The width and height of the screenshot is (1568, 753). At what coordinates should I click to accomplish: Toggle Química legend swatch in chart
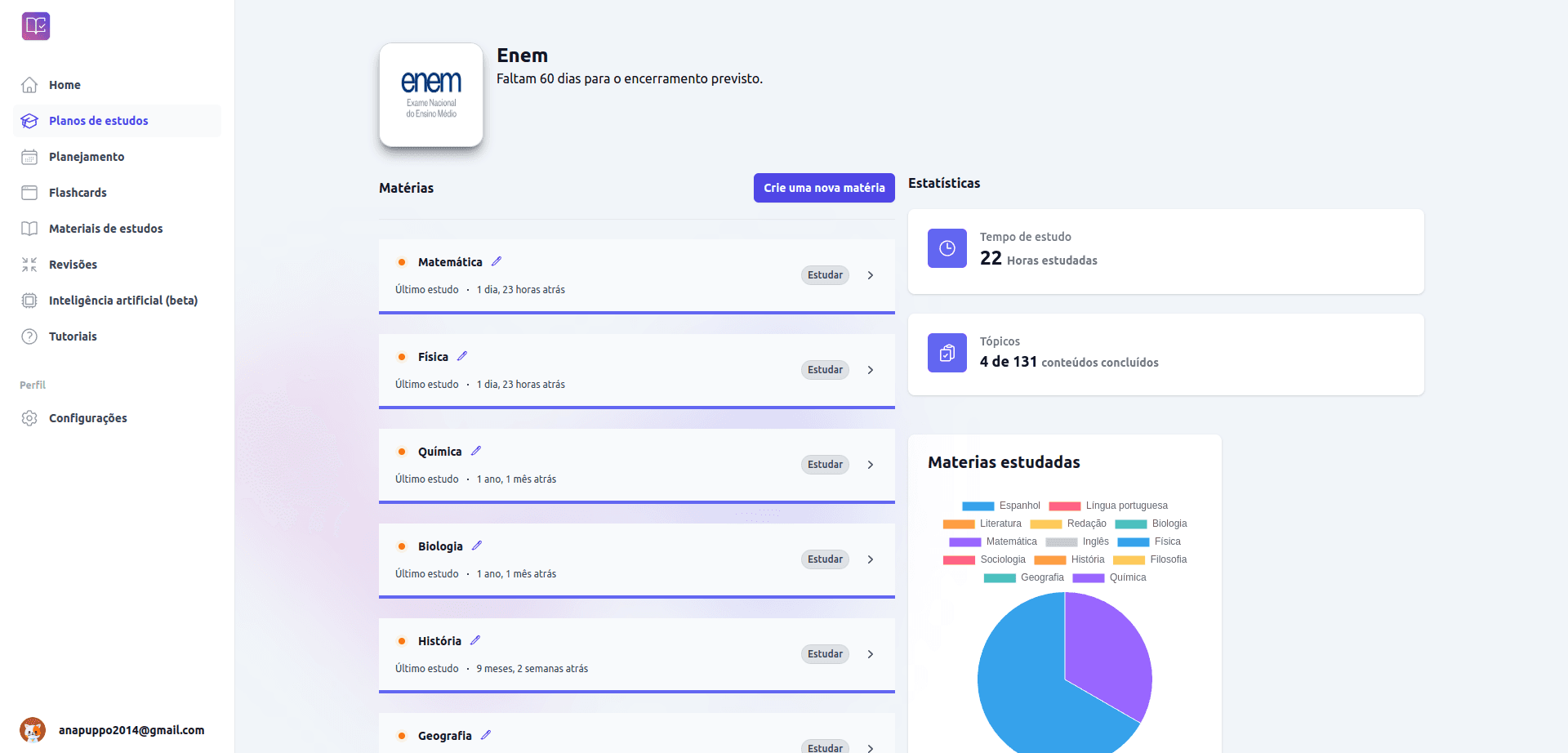pos(1089,578)
